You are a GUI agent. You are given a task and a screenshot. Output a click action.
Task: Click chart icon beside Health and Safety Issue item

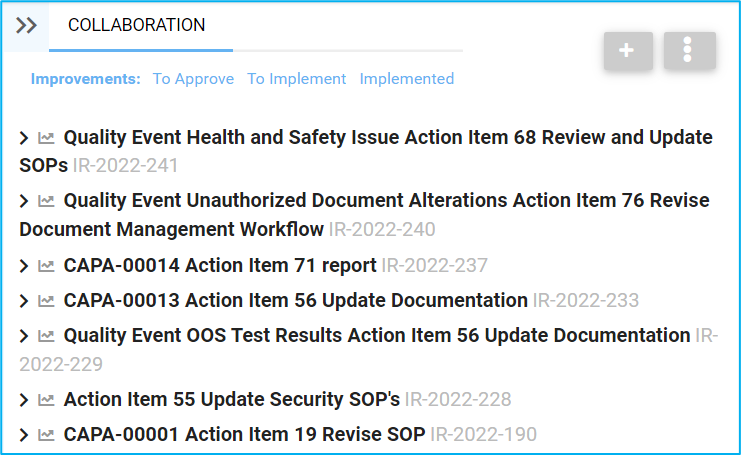tap(46, 138)
